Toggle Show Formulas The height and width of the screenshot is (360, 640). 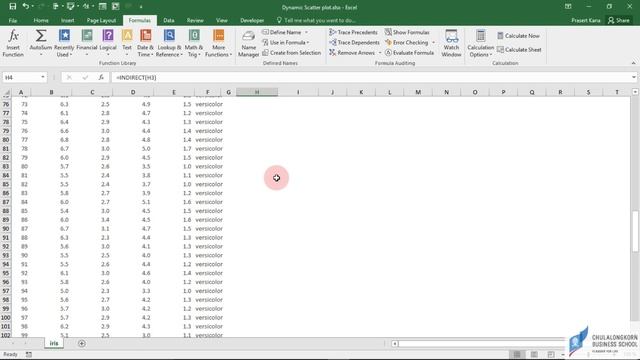[x=407, y=32]
